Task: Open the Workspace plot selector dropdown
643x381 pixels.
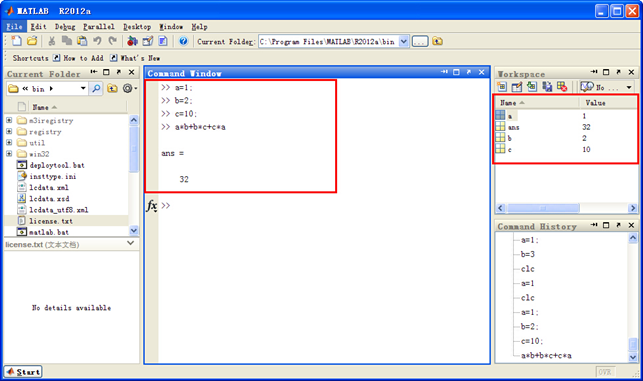Action: point(629,87)
